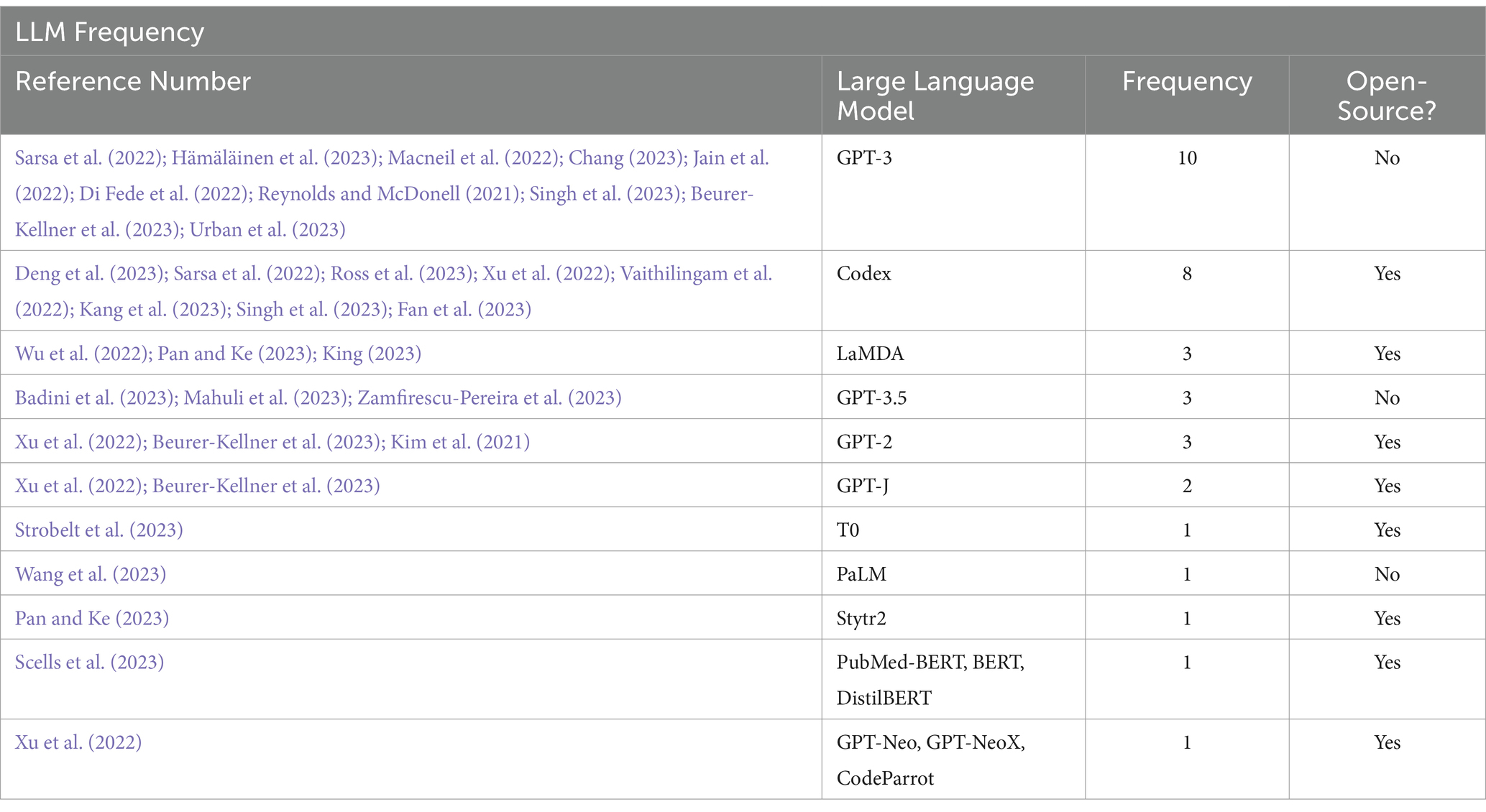The image size is (1486, 812).
Task: Select the LLM Frequency table title
Action: tap(109, 32)
